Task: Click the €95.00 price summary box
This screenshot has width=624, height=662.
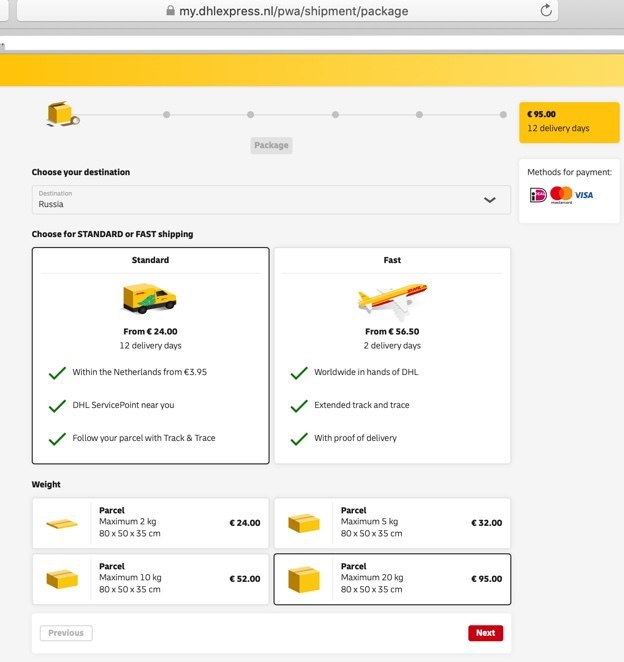Action: coord(569,122)
